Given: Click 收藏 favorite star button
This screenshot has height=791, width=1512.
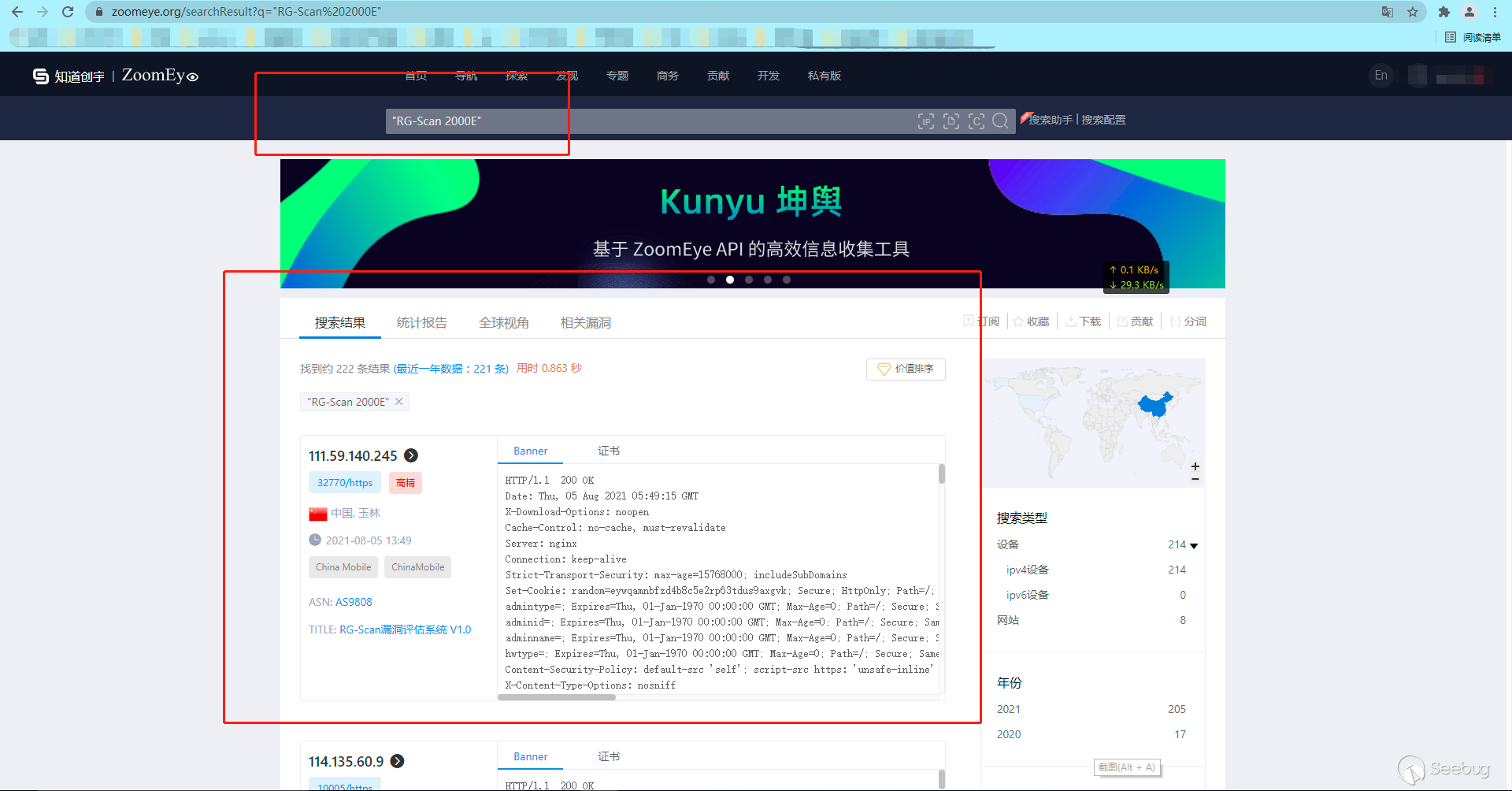Looking at the screenshot, I should (x=1031, y=321).
